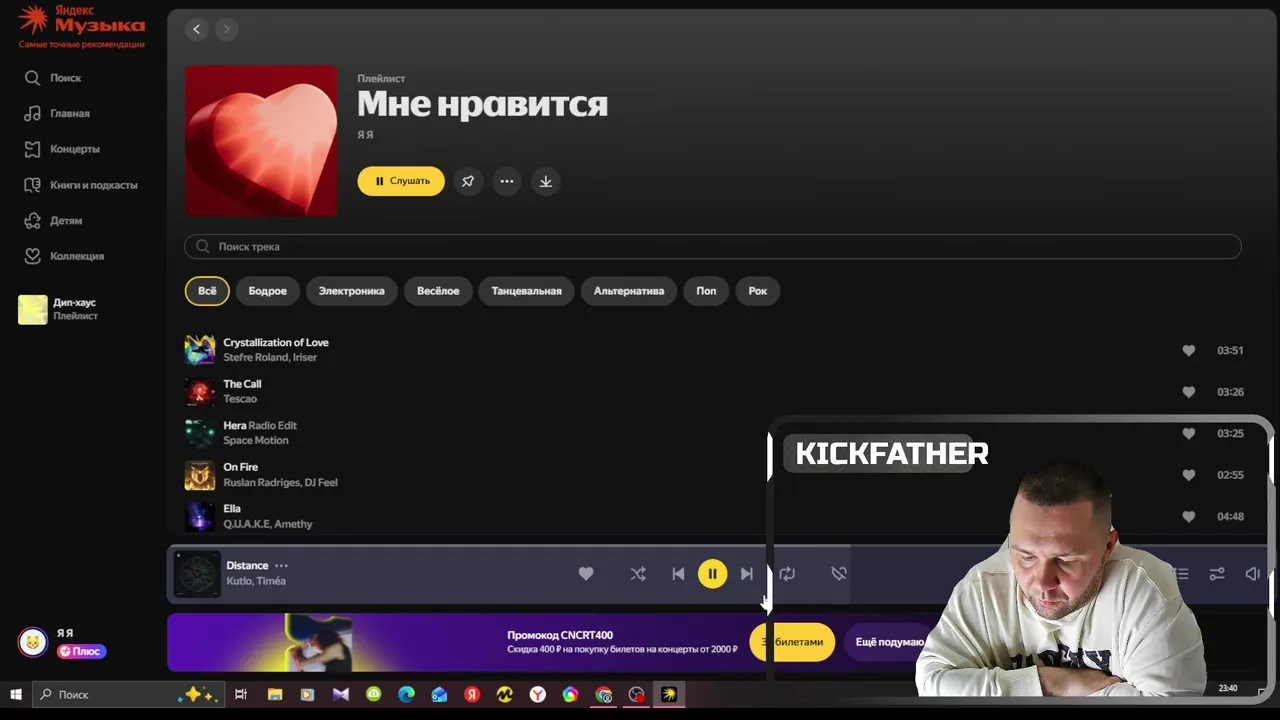Click the Windows taskbar Поиск box
This screenshot has height=720, width=1280.
(x=126, y=694)
